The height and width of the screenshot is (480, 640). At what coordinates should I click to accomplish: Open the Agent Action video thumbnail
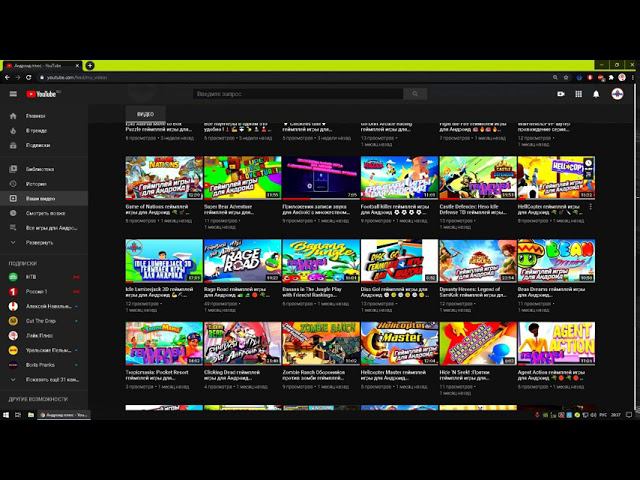(556, 343)
